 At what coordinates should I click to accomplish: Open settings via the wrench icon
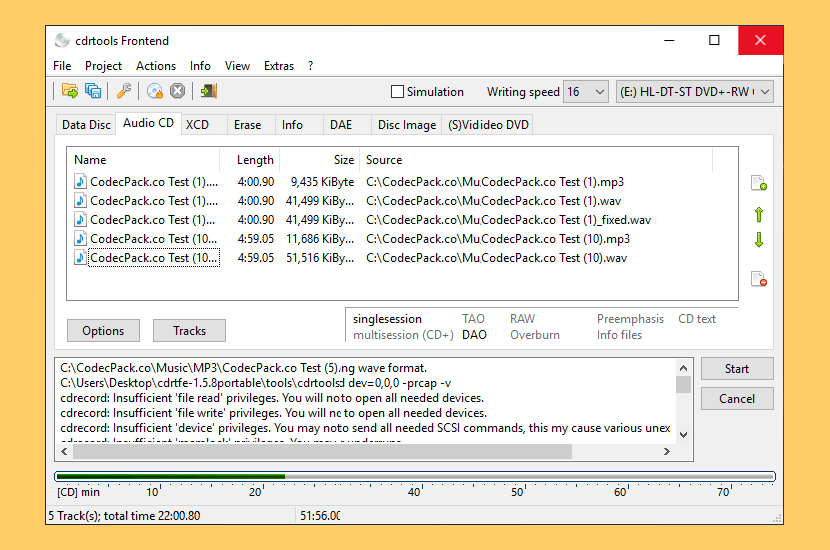124,91
